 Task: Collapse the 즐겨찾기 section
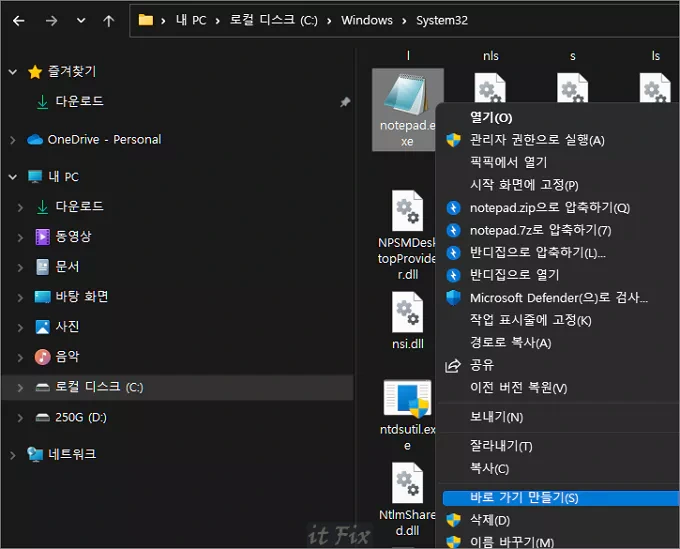13,72
